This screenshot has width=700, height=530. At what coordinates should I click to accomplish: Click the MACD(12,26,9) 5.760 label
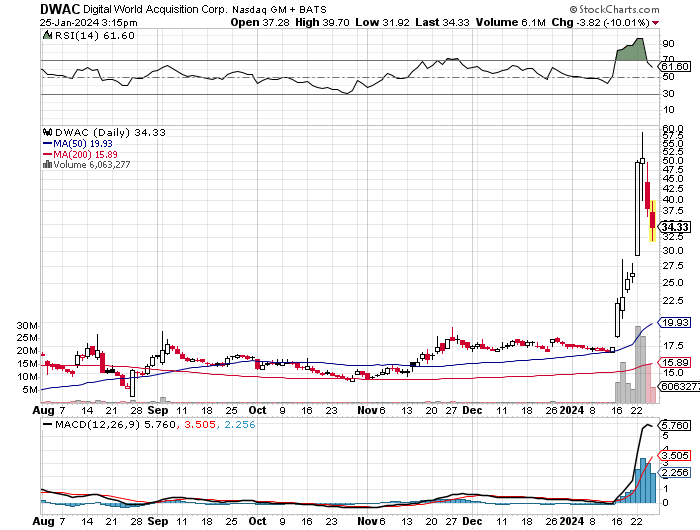point(115,425)
